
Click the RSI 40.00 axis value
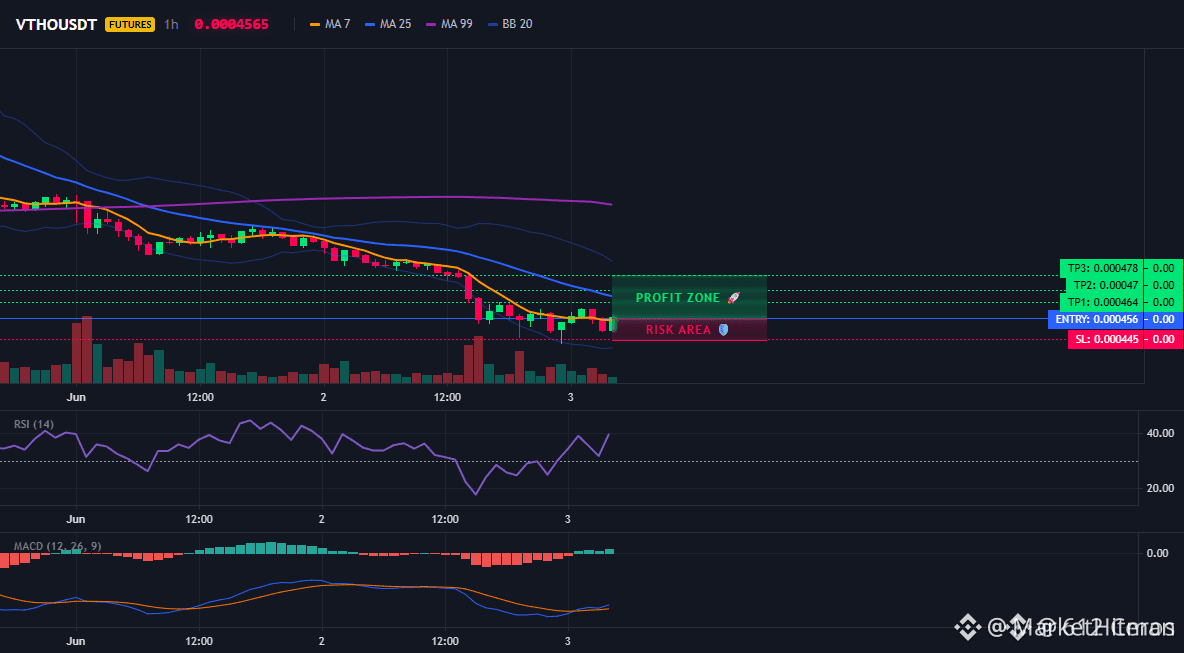[x=1160, y=433]
